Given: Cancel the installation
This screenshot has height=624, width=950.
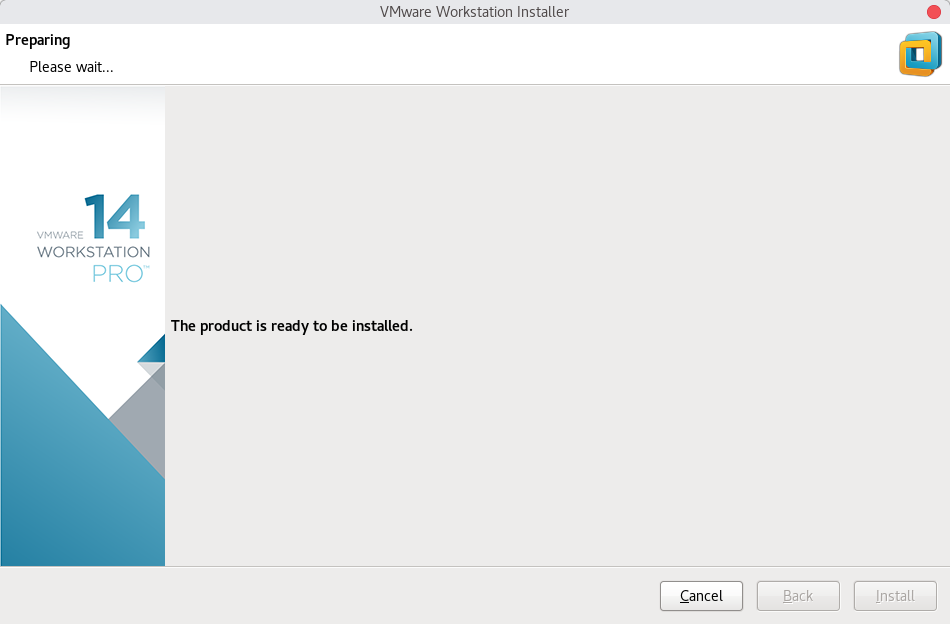Looking at the screenshot, I should pos(701,596).
